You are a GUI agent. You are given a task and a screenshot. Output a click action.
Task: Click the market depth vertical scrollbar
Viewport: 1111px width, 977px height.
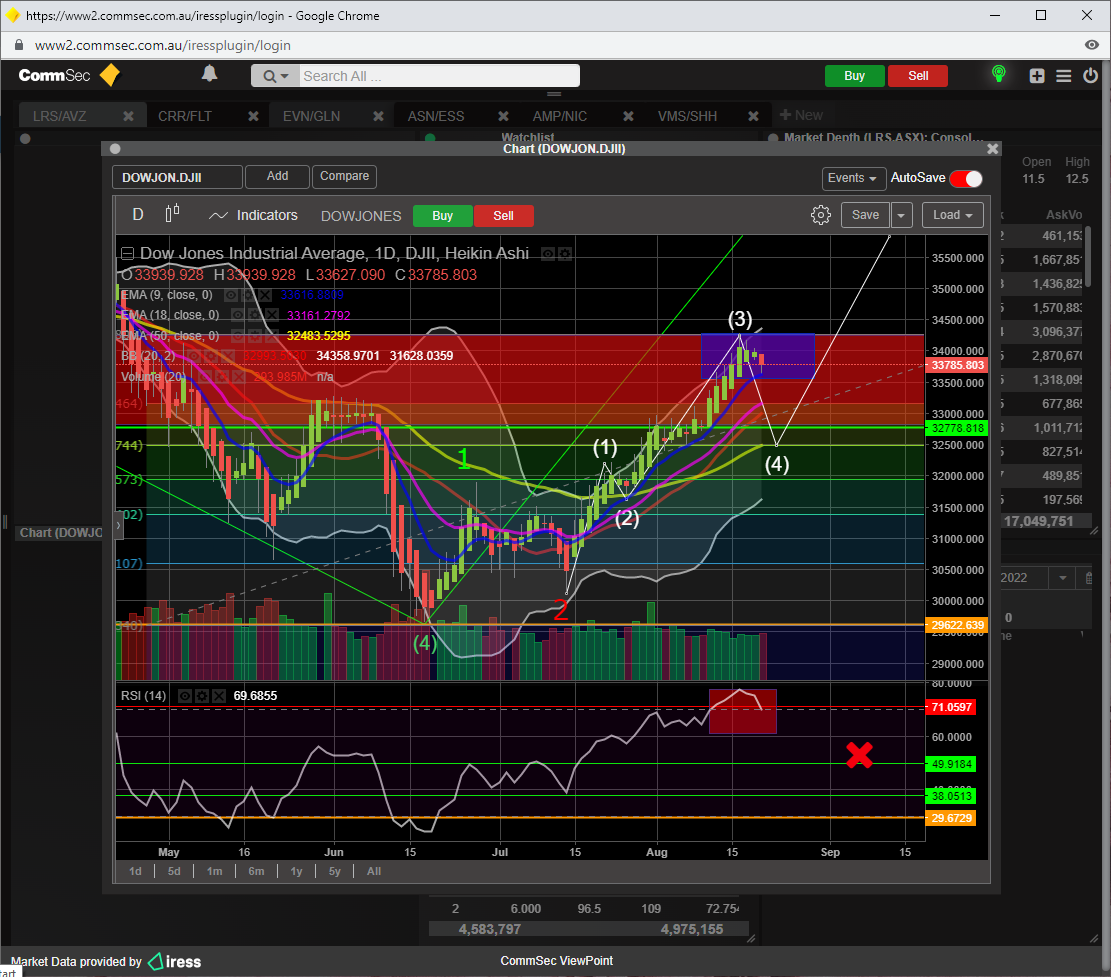tap(1088, 256)
